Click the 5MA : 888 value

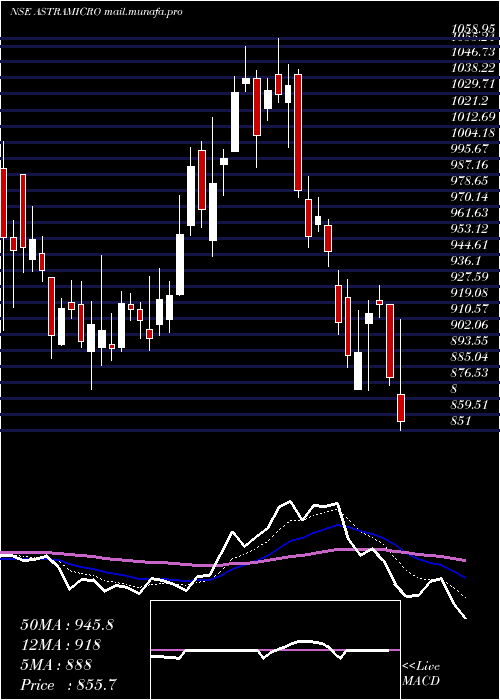click(56, 665)
